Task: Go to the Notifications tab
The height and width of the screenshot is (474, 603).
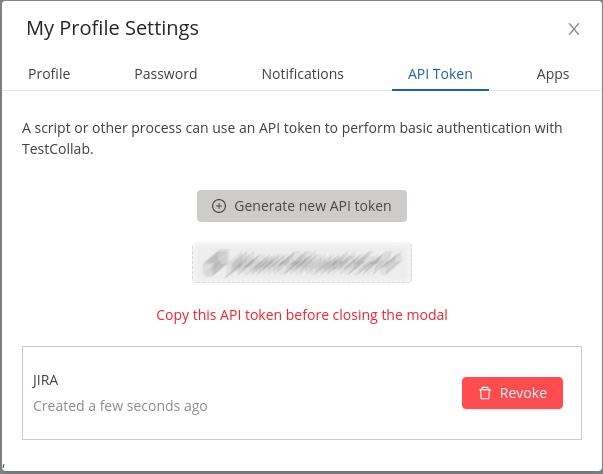Action: click(303, 74)
